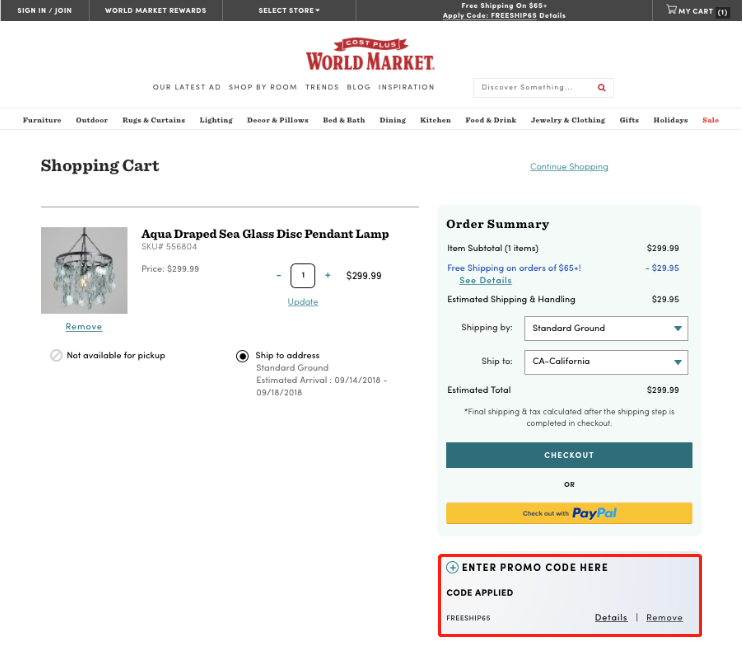743x653 pixels.
Task: Expand the Select Store menu
Action: (x=289, y=10)
